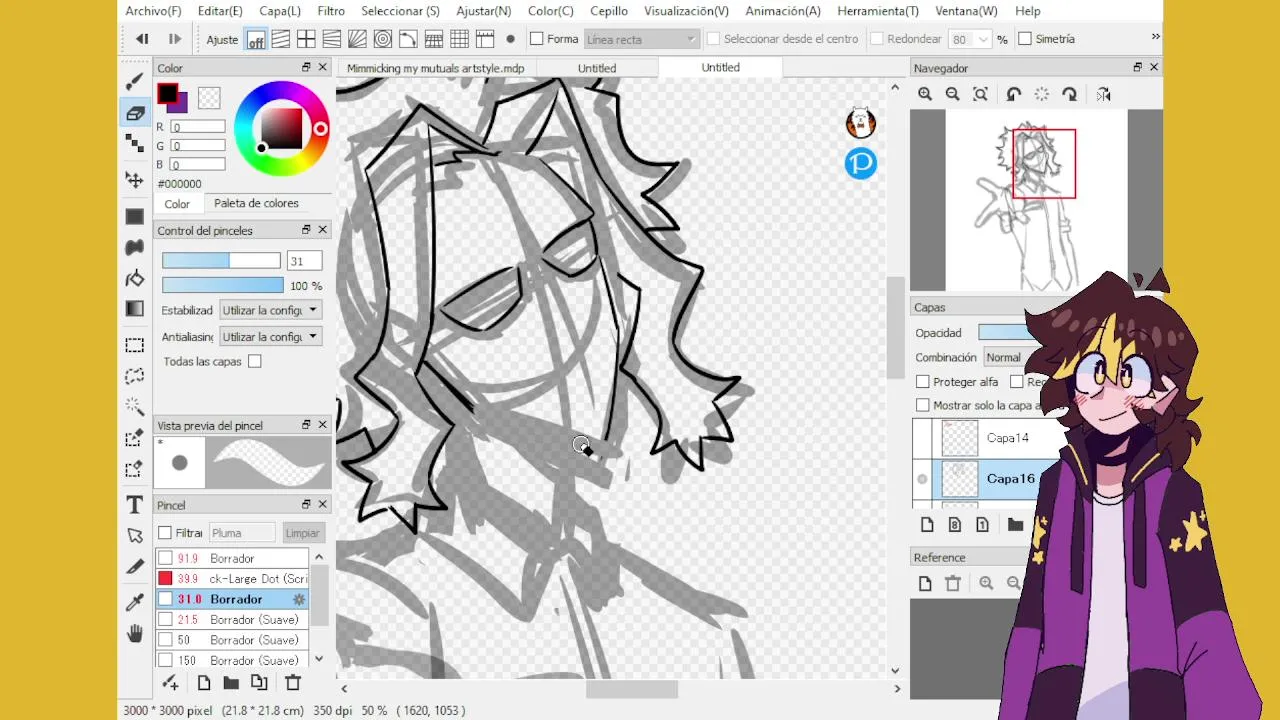The height and width of the screenshot is (720, 1280).
Task: Adjust the brush size slider showing 31
Action: click(221, 261)
